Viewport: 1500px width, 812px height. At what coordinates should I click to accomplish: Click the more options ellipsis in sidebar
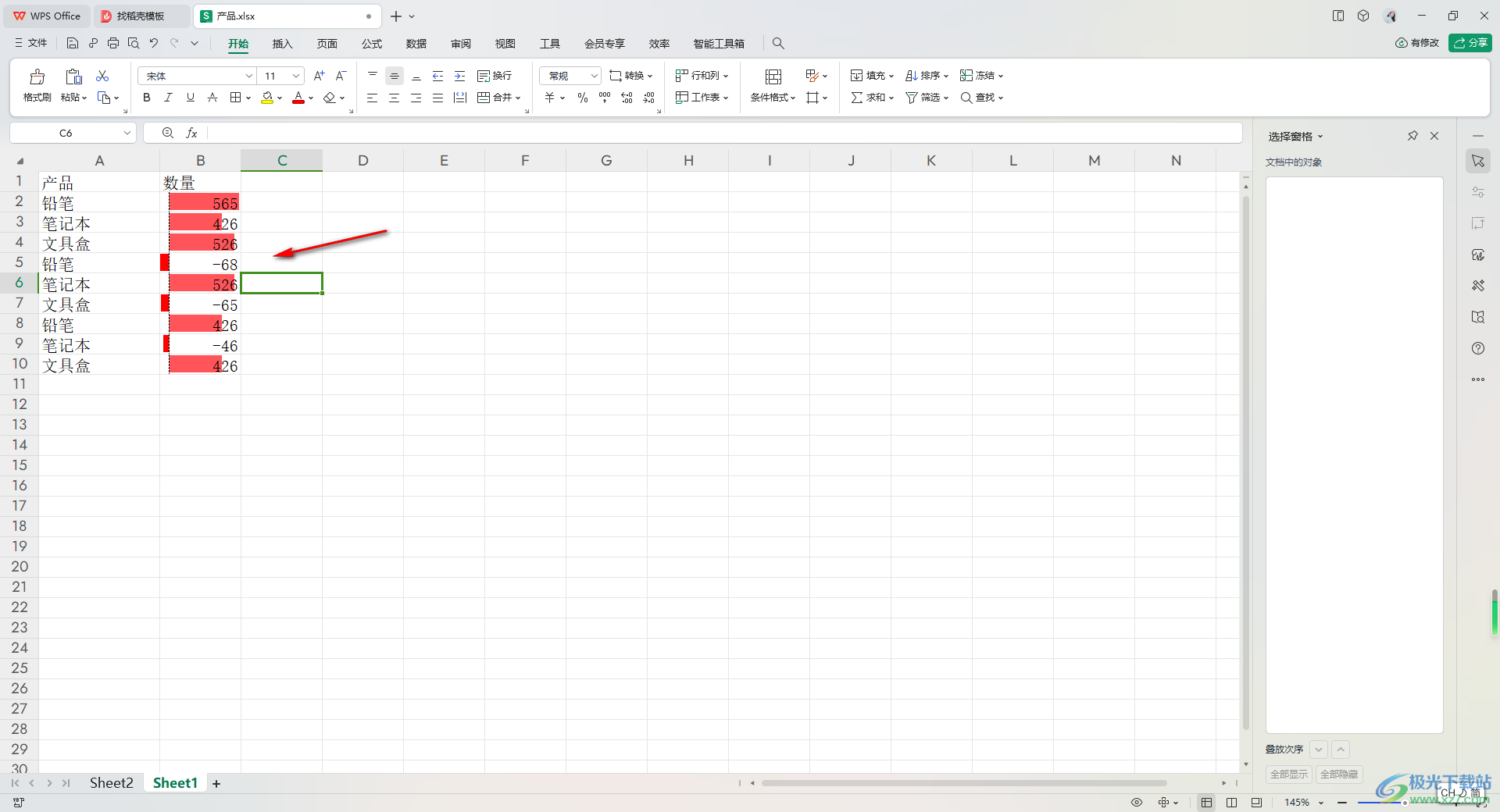[x=1478, y=379]
